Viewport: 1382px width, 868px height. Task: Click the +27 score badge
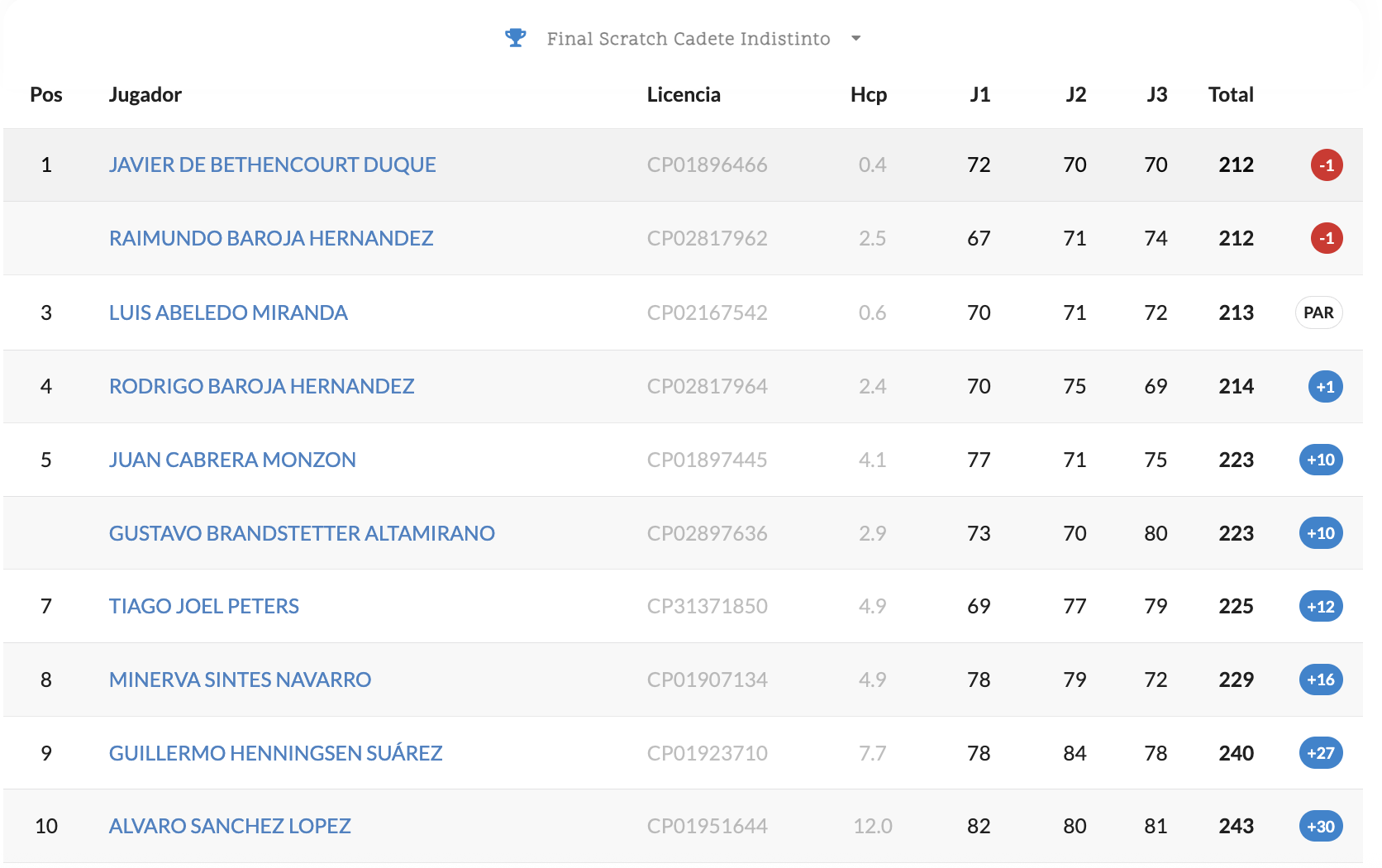[x=1321, y=753]
